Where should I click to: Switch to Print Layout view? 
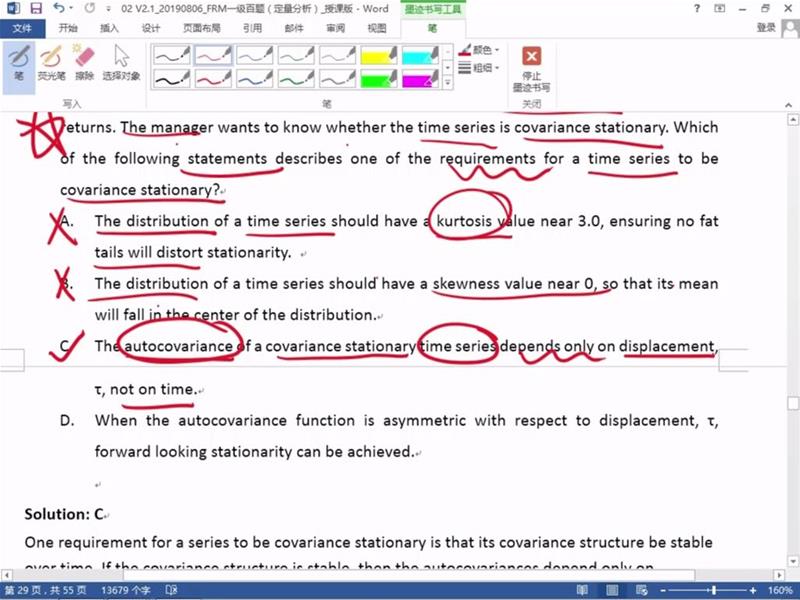(612, 590)
